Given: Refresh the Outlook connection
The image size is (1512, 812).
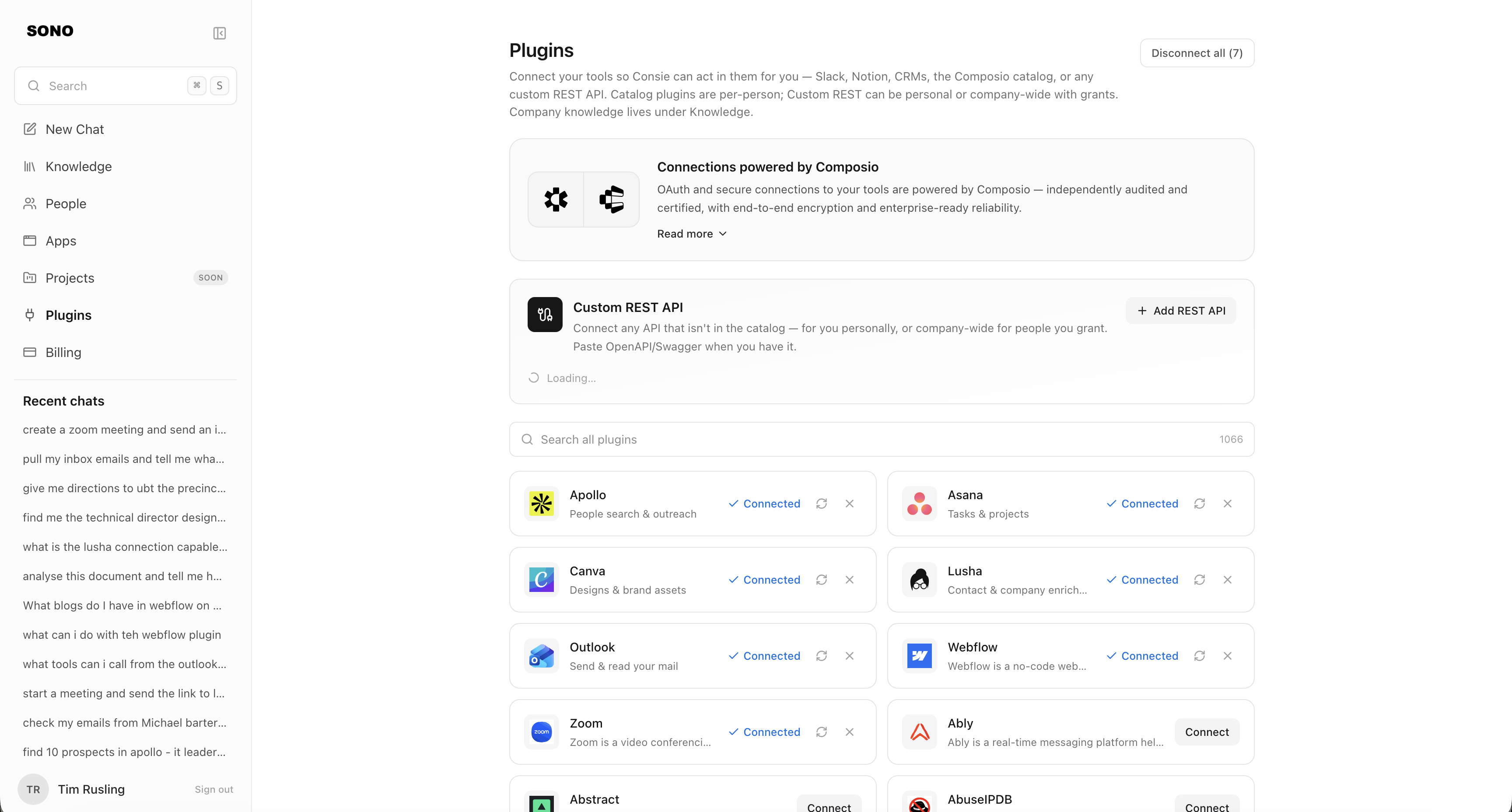Looking at the screenshot, I should click(x=821, y=656).
